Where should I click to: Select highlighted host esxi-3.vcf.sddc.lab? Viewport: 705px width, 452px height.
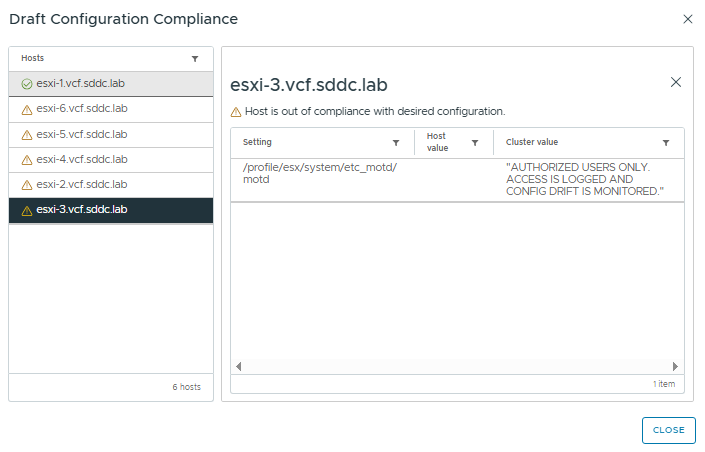tap(82, 209)
